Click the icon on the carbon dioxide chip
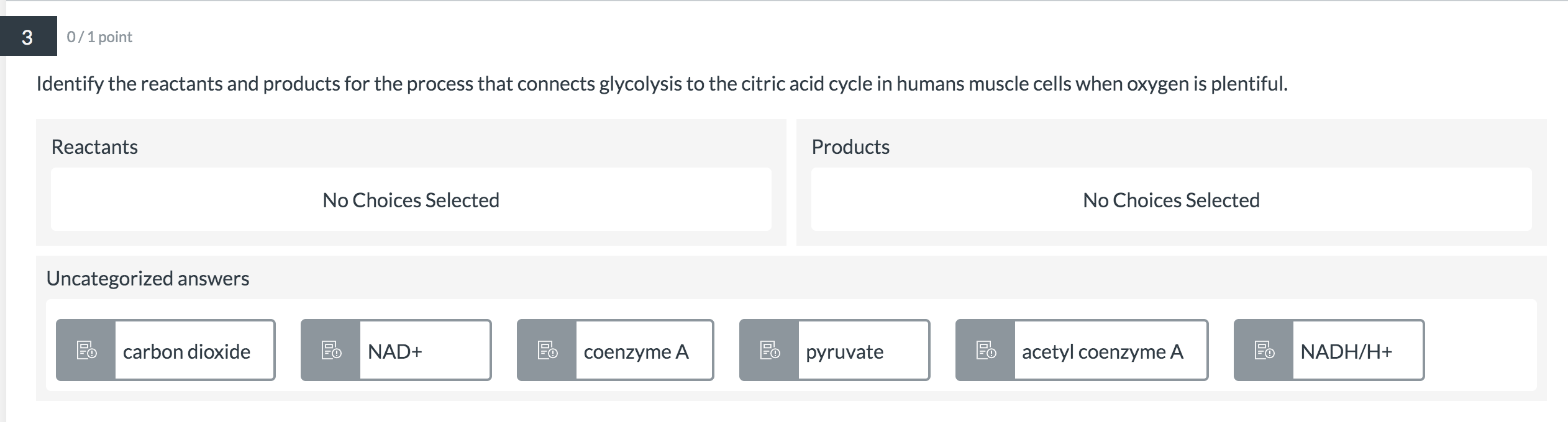Image resolution: width=1568 pixels, height=422 pixels. coord(86,350)
